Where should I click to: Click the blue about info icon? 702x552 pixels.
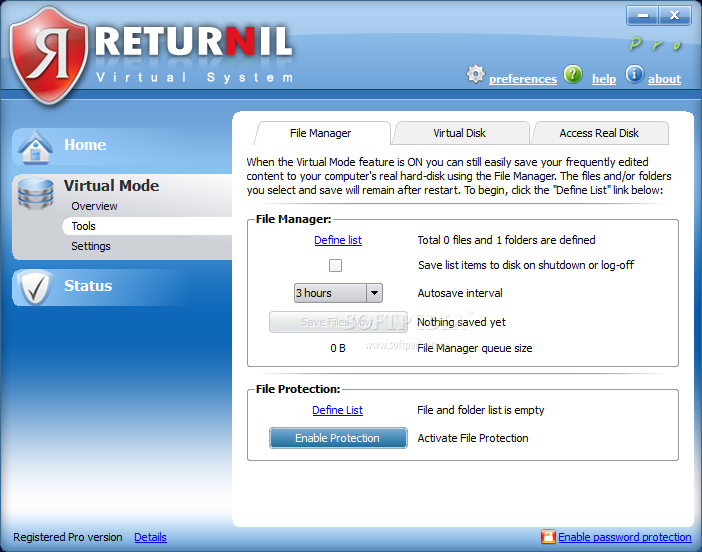click(634, 74)
